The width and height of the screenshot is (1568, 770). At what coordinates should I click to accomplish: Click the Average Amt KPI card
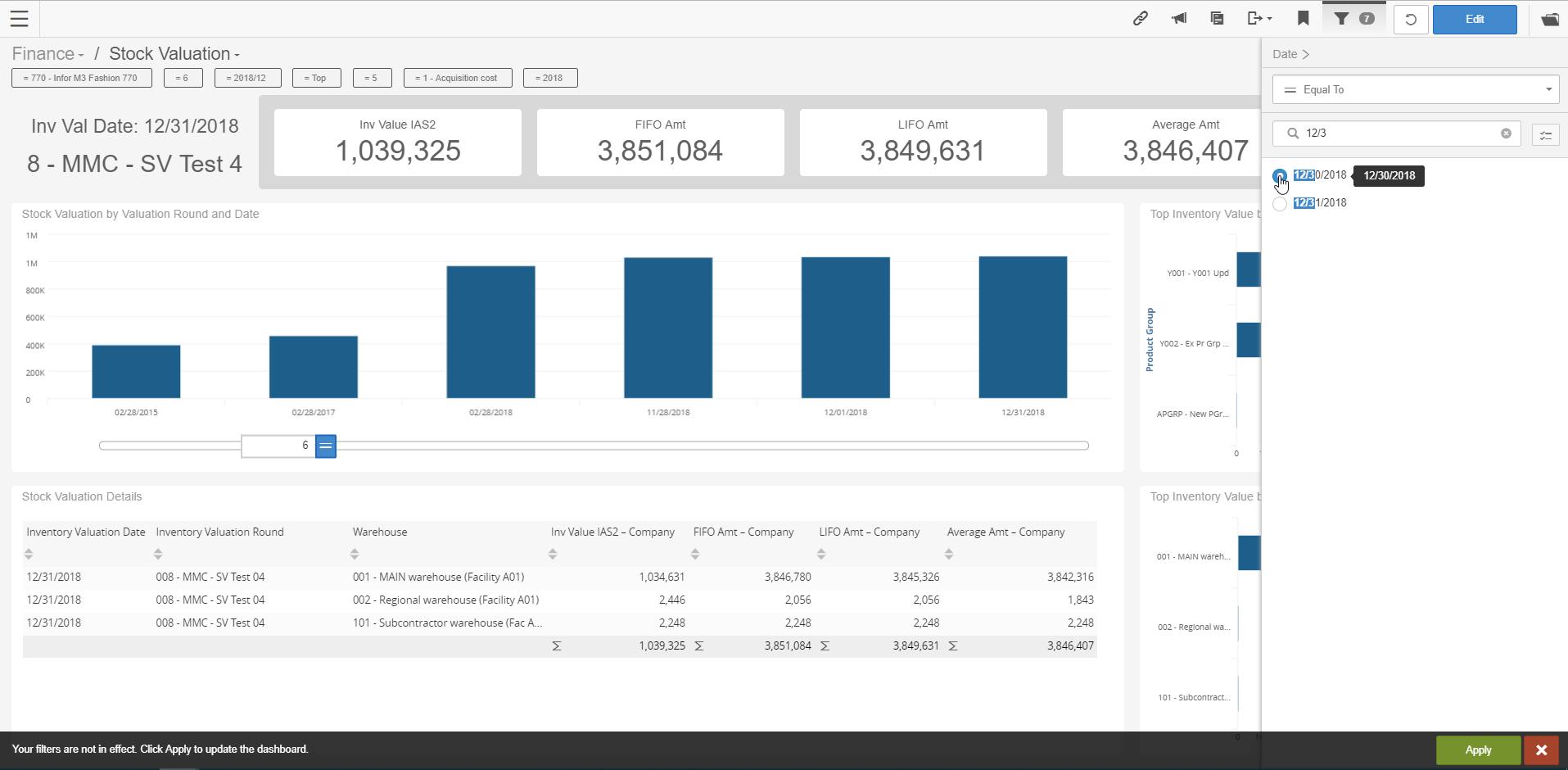(1163, 143)
